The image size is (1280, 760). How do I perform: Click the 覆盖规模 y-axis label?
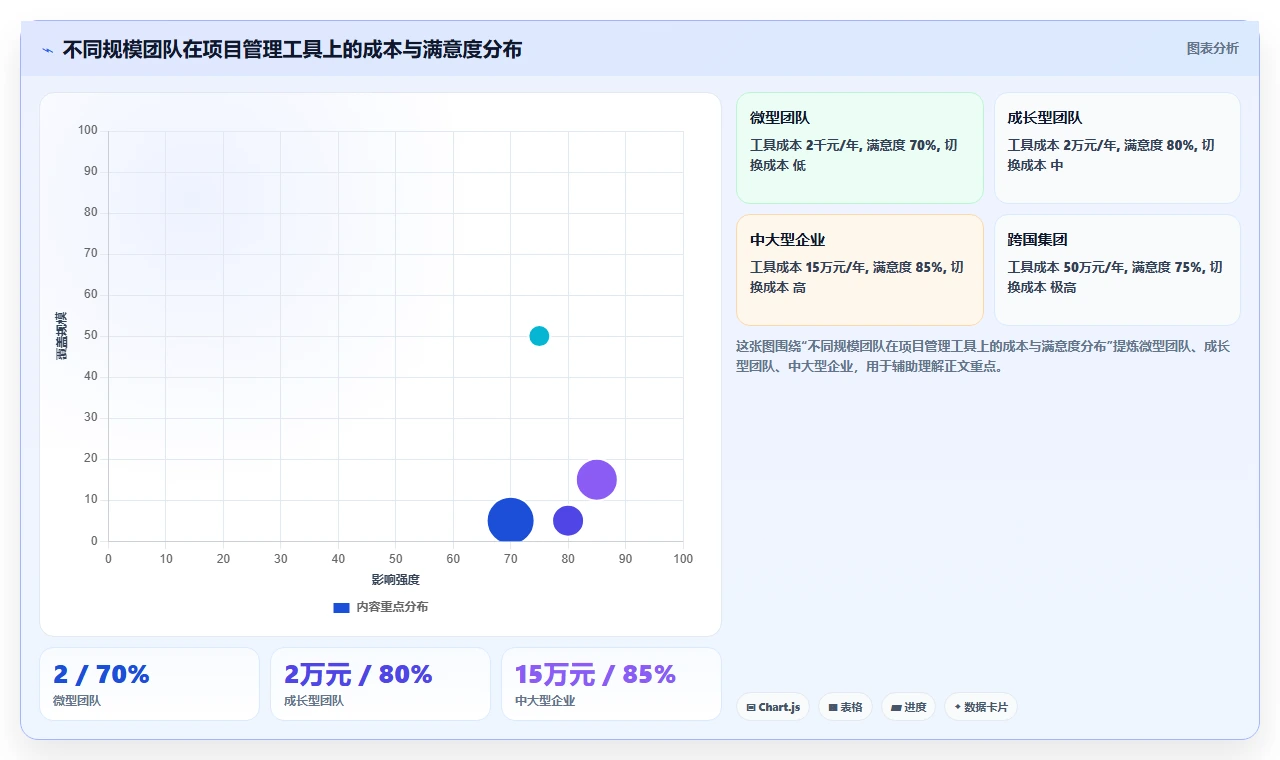click(62, 336)
